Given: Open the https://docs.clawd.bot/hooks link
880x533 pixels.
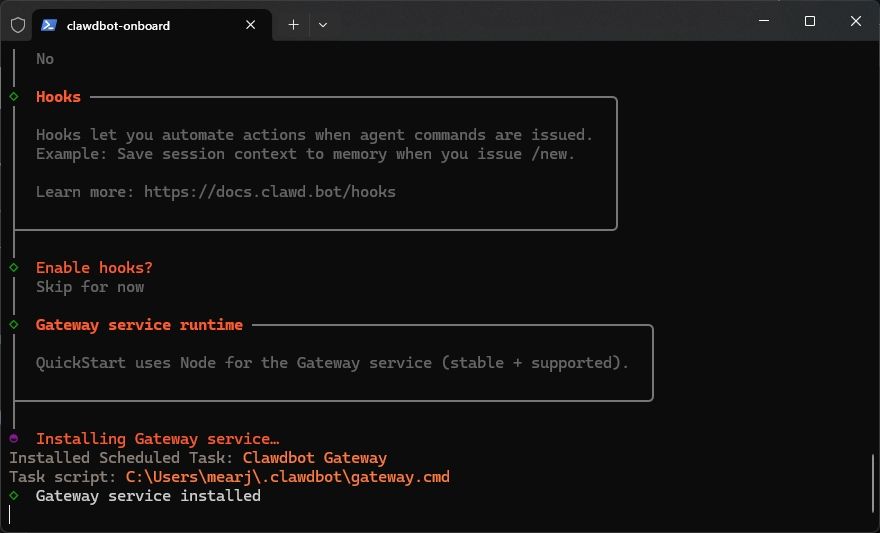Looking at the screenshot, I should (270, 192).
